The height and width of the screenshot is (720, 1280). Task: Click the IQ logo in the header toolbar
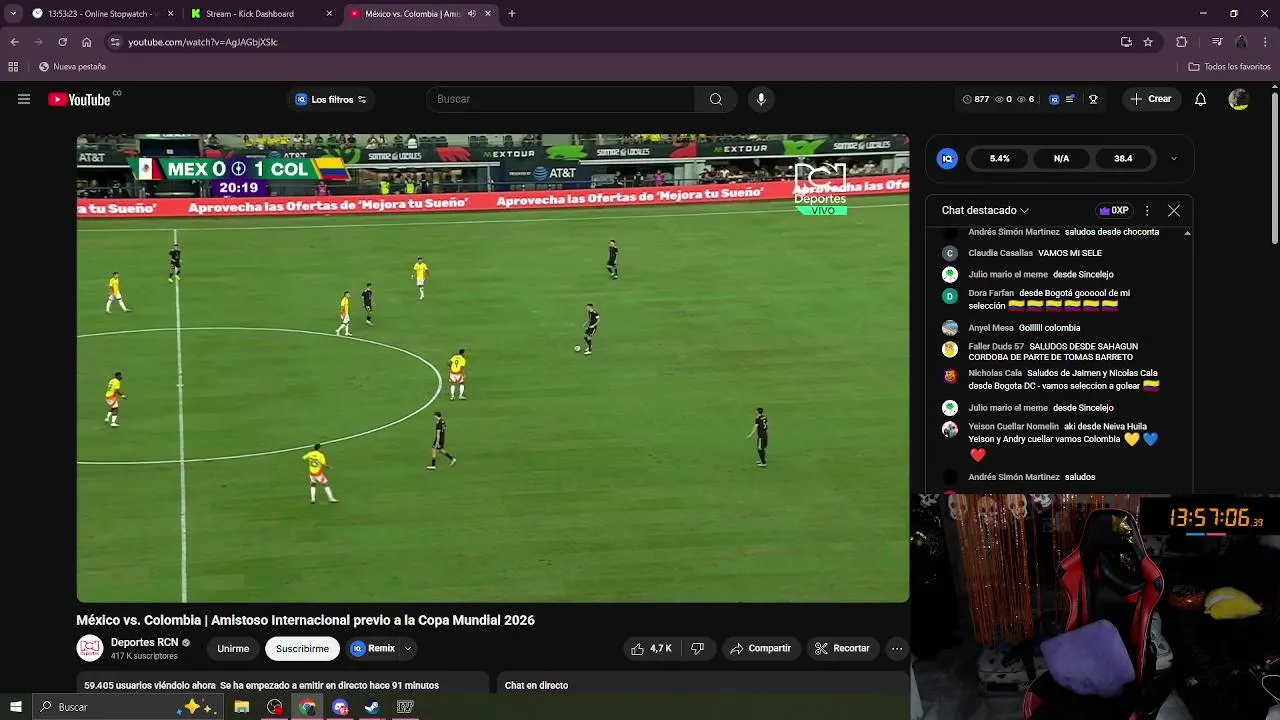coord(1054,99)
